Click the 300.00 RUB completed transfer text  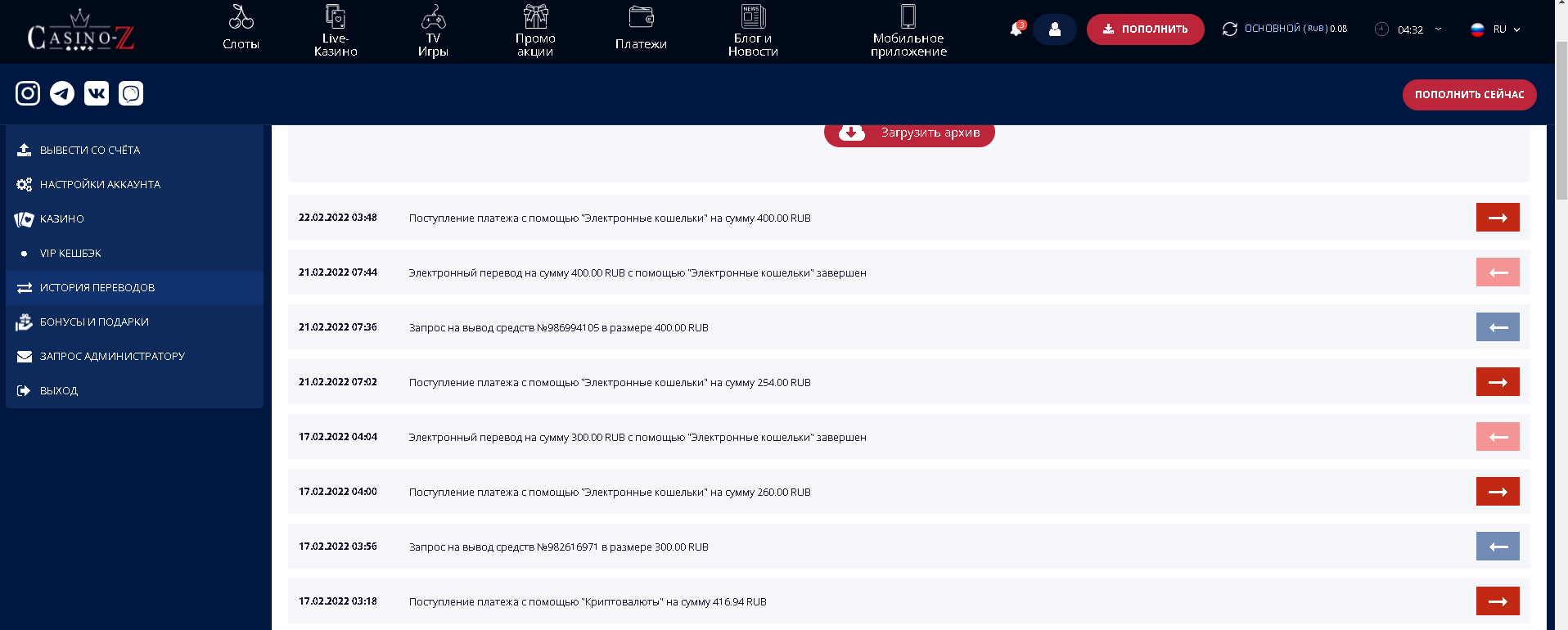(x=638, y=438)
